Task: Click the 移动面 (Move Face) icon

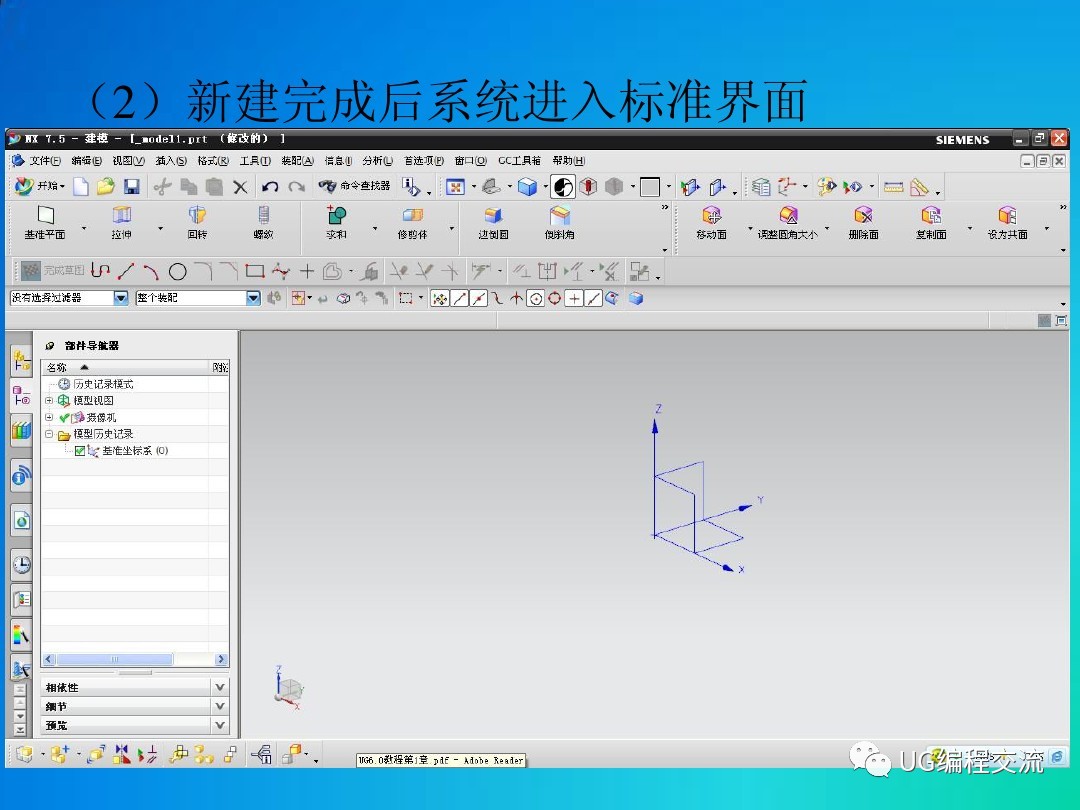Action: (x=713, y=220)
